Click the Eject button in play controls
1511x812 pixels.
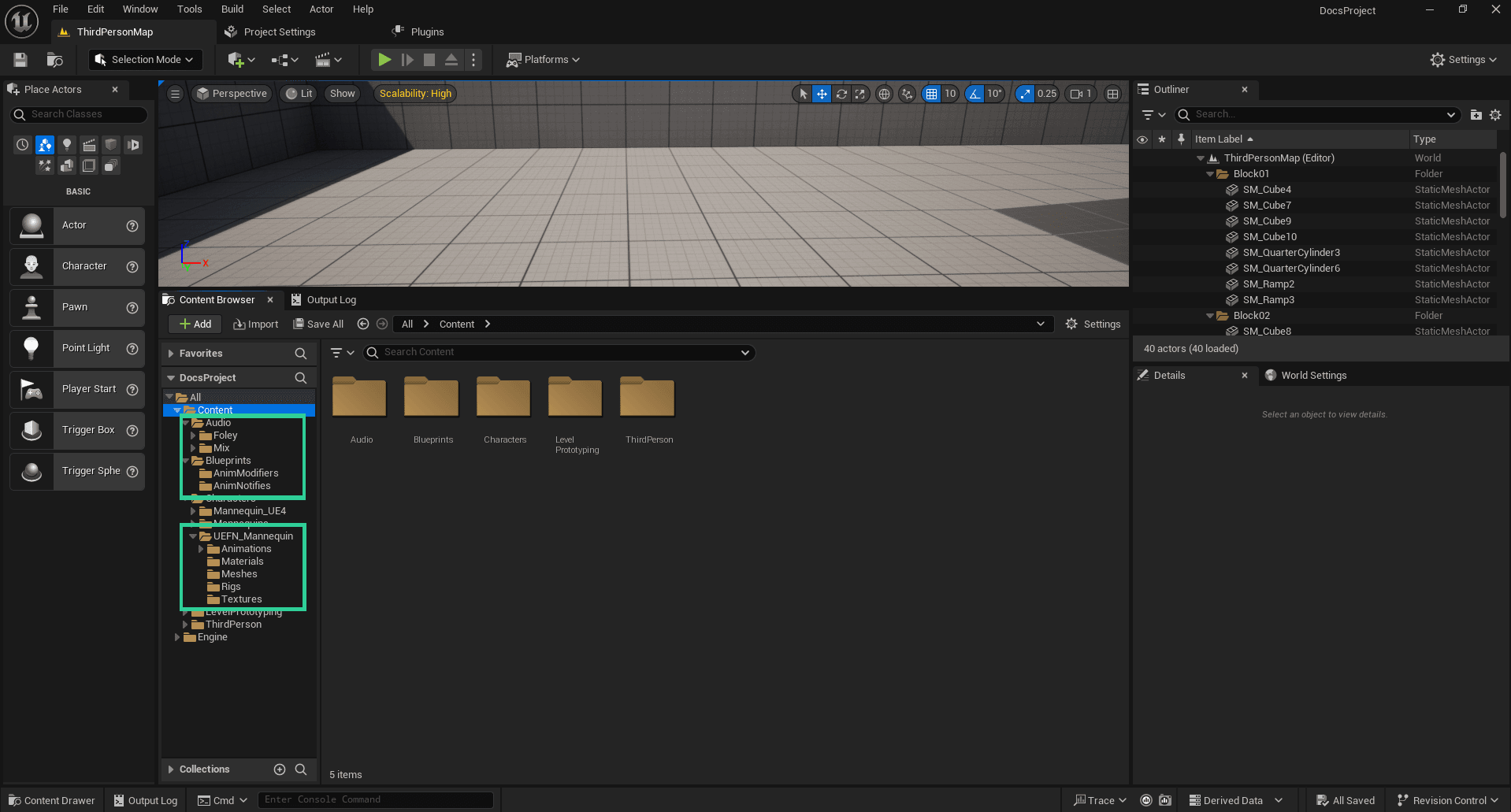451,60
